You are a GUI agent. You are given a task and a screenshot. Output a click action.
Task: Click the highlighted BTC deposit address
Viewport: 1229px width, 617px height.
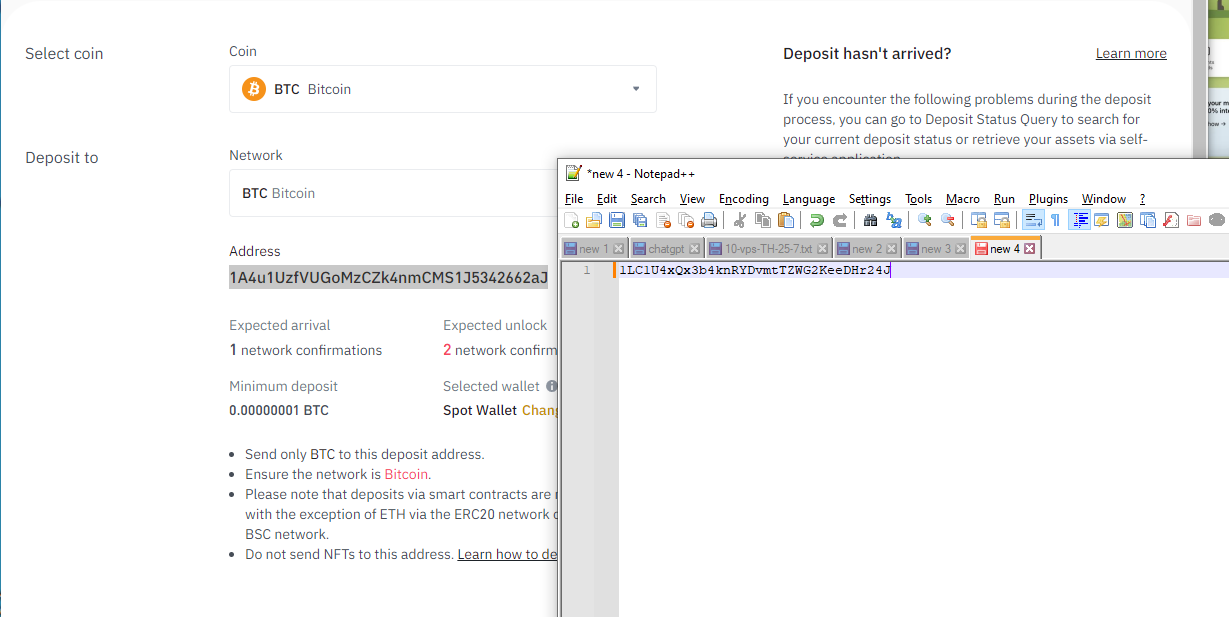coord(388,277)
